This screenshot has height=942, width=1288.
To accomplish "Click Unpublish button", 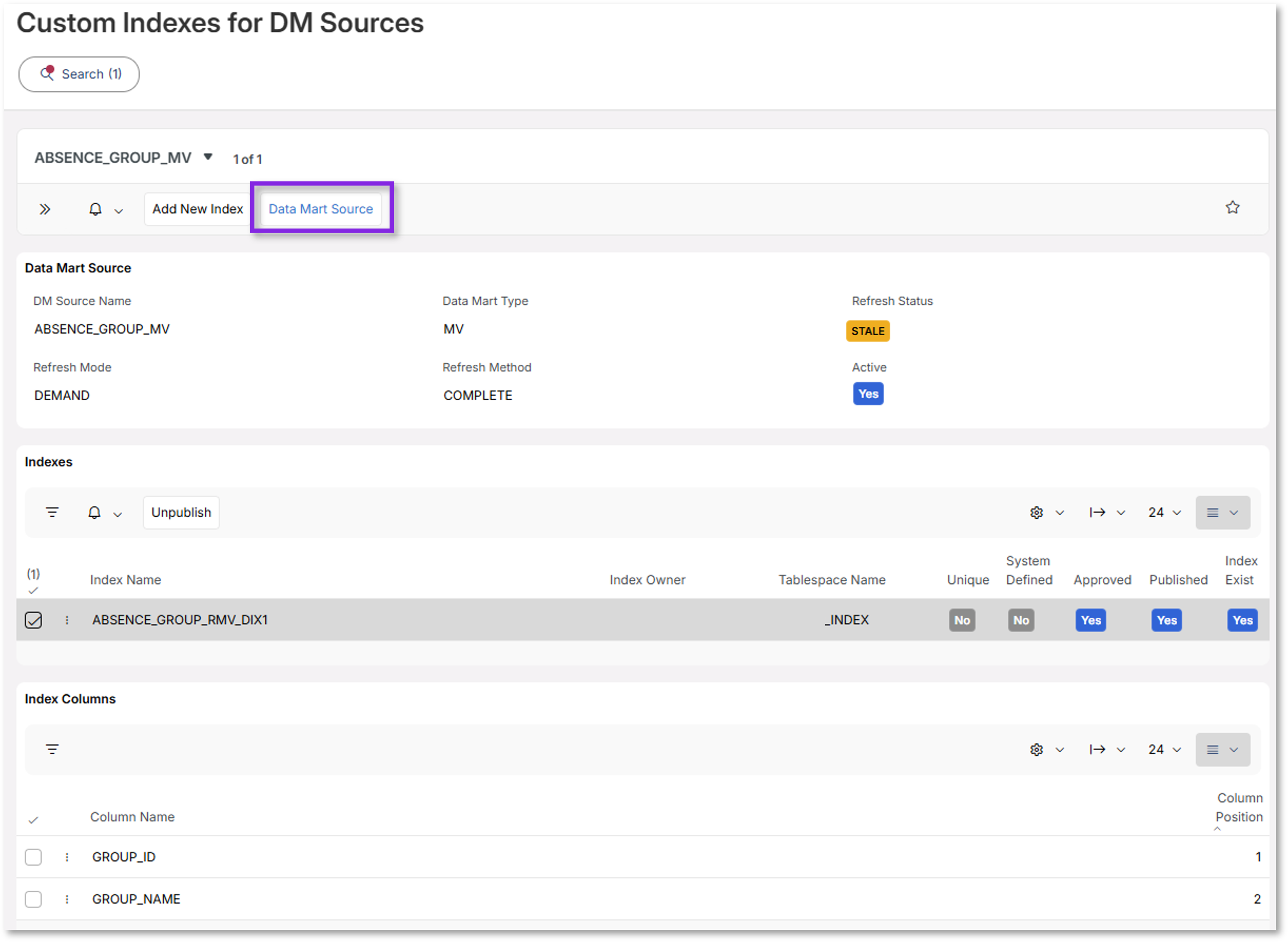I will 181,512.
